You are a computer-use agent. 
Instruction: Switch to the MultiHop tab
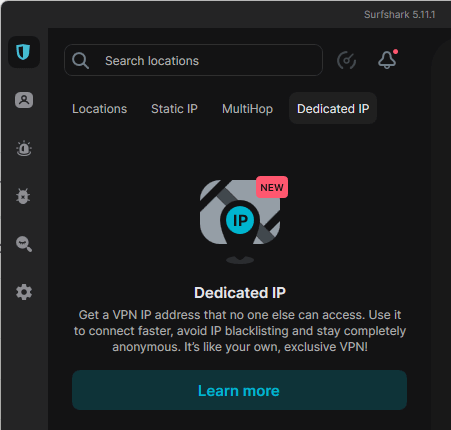247,109
